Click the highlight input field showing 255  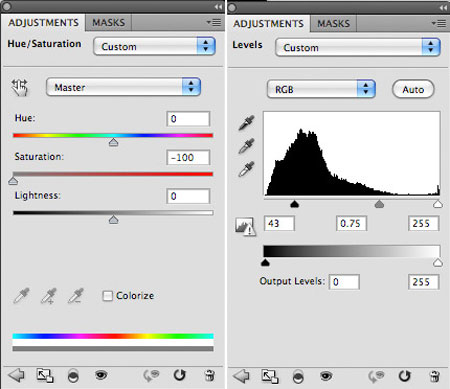[x=424, y=223]
